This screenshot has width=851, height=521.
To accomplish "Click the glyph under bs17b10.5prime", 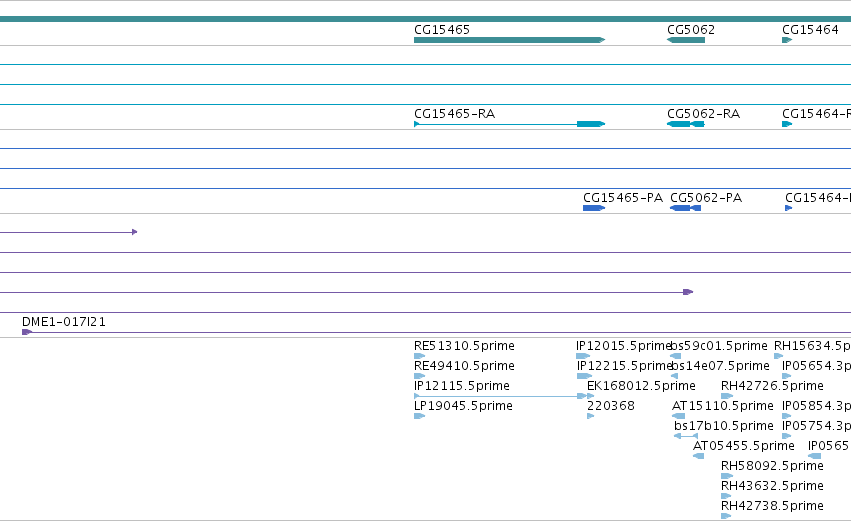I will (686, 436).
